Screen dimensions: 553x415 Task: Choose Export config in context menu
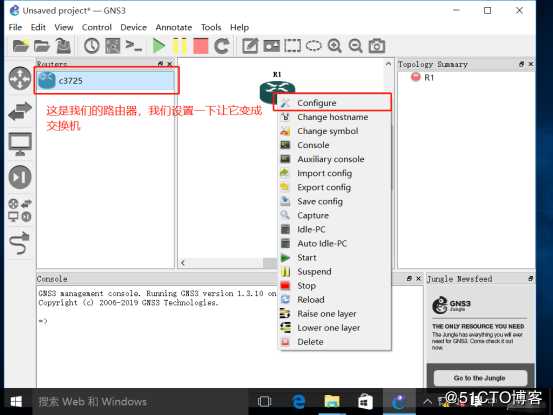coord(335,188)
